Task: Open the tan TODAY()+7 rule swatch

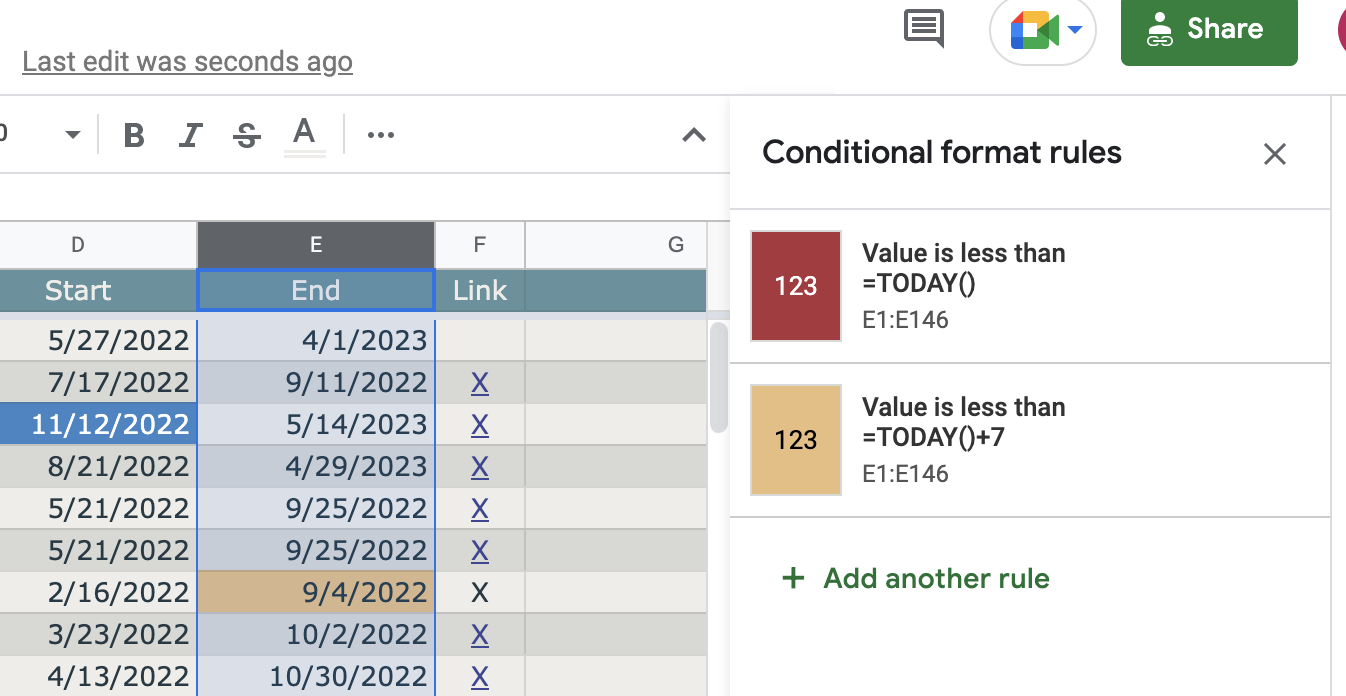Action: [x=796, y=440]
